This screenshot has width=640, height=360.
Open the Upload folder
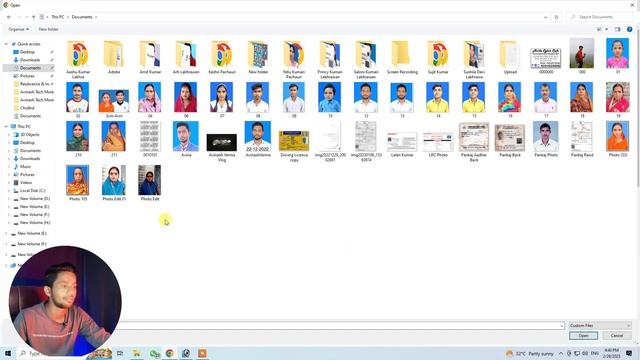(x=510, y=57)
